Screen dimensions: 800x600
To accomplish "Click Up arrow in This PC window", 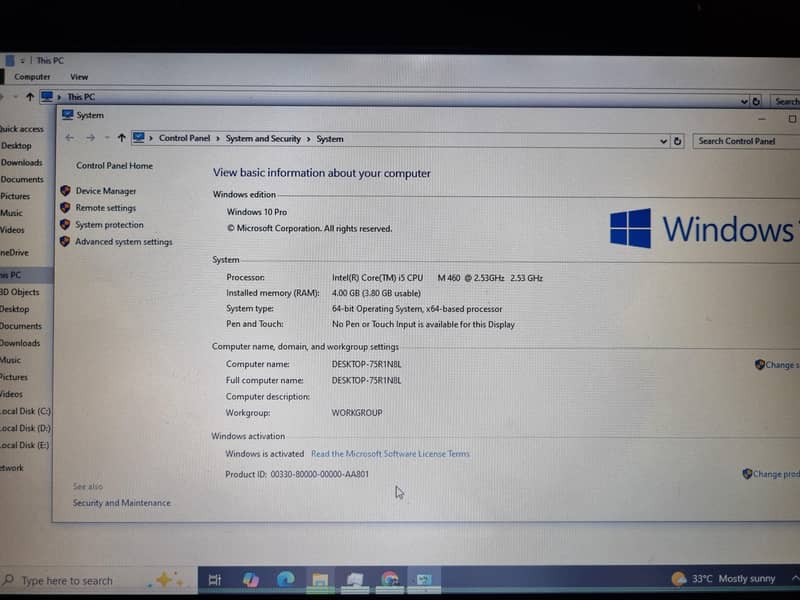I will click(30, 96).
